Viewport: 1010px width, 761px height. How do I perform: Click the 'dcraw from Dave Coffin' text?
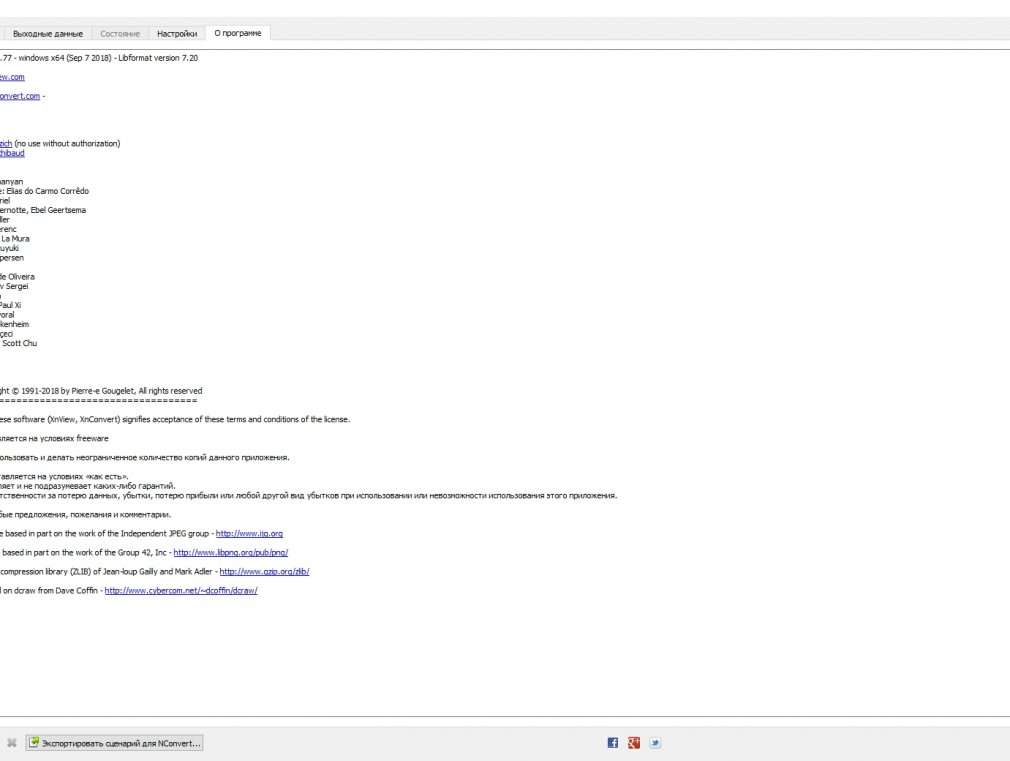click(x=56, y=590)
